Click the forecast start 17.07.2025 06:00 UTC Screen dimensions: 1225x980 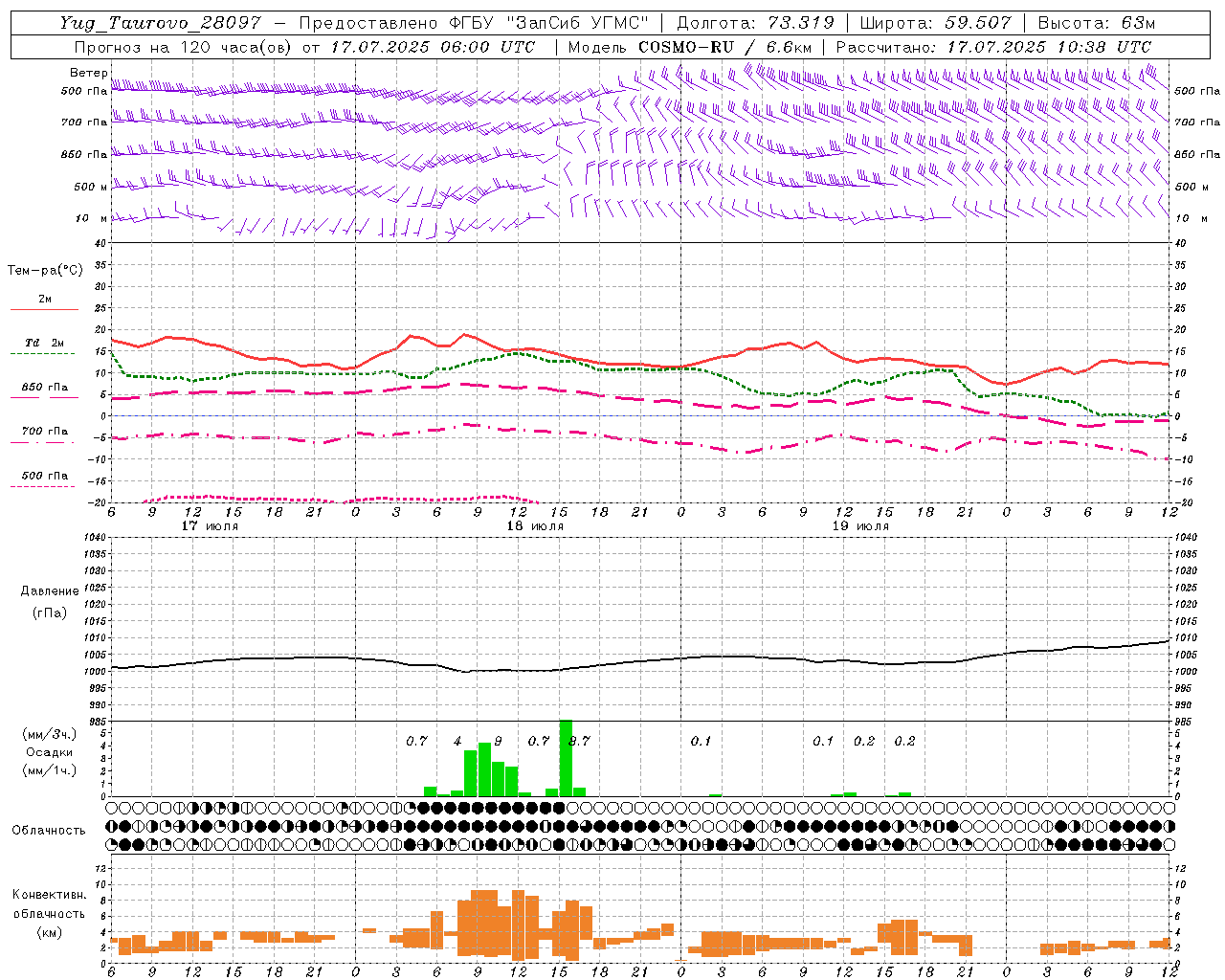[433, 47]
